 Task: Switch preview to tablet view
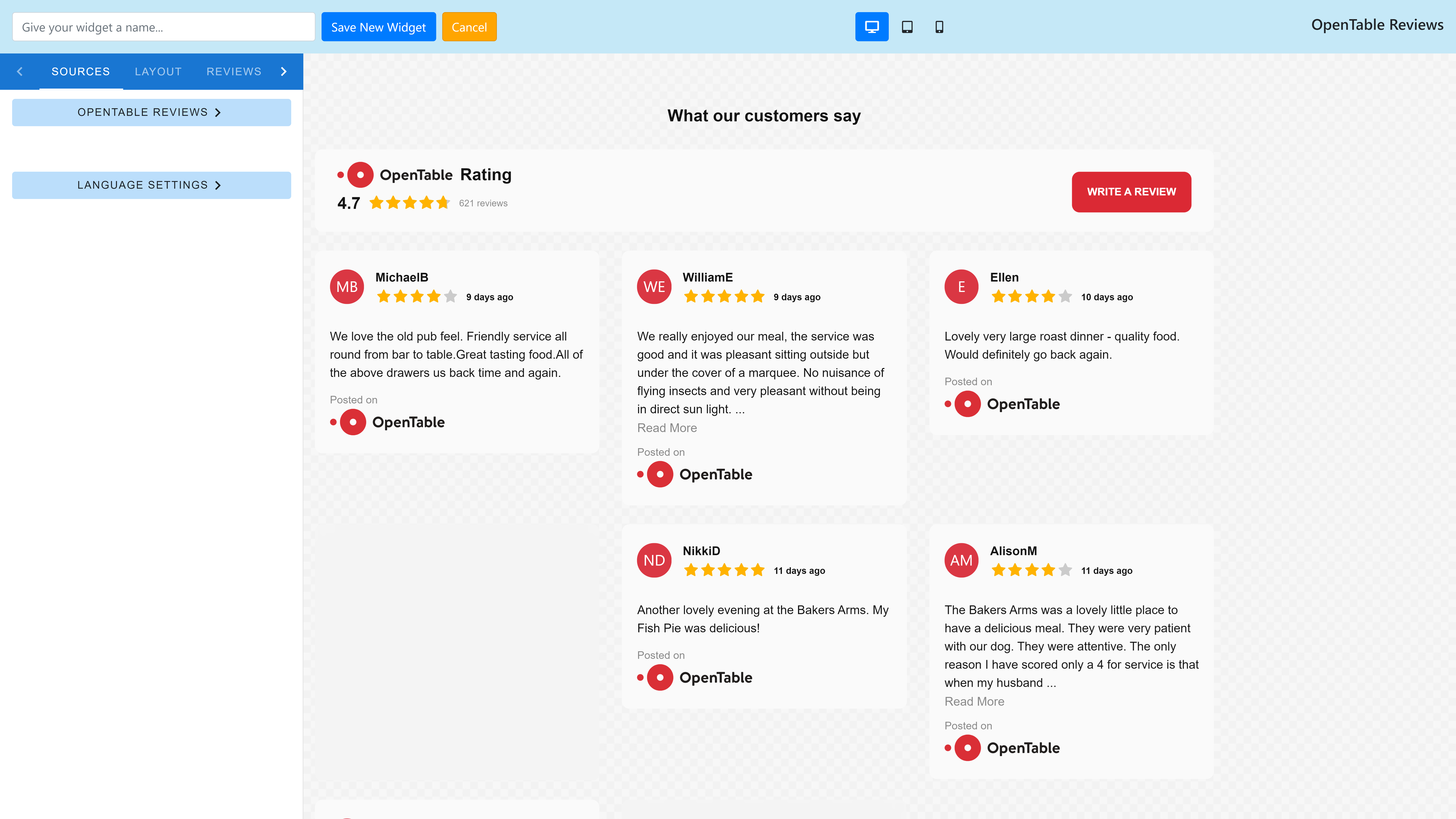click(907, 27)
